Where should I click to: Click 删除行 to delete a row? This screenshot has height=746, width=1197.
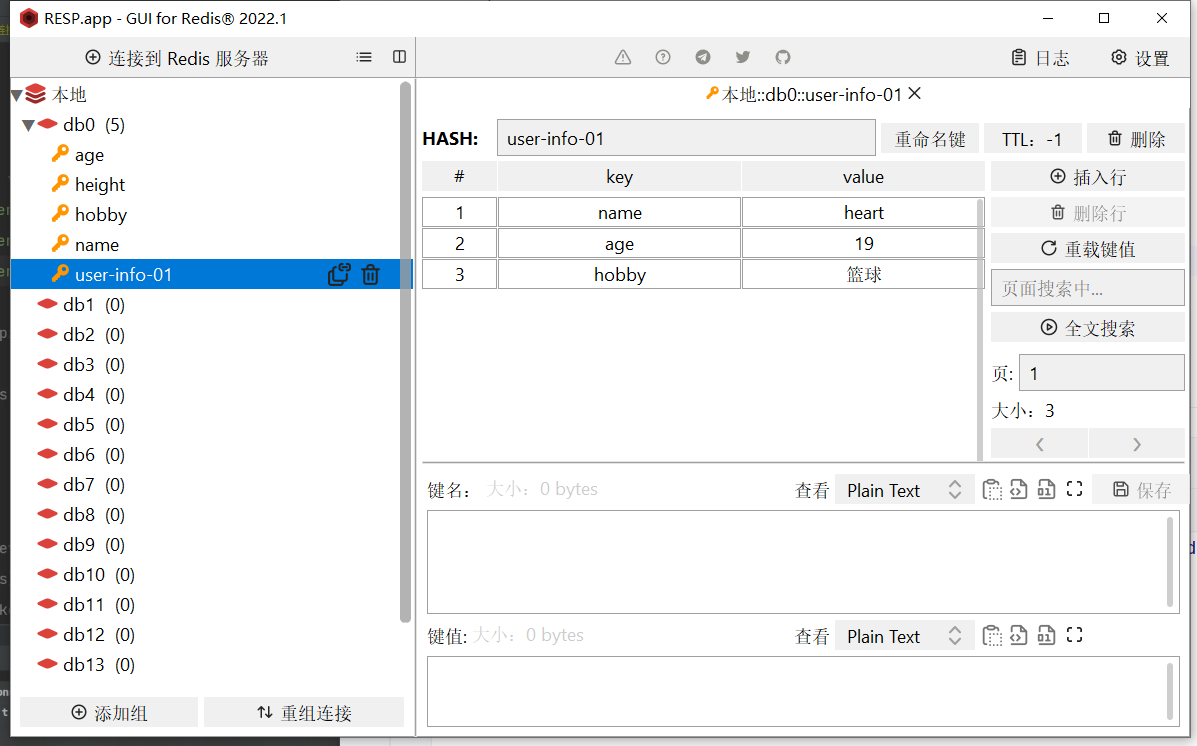(x=1088, y=213)
